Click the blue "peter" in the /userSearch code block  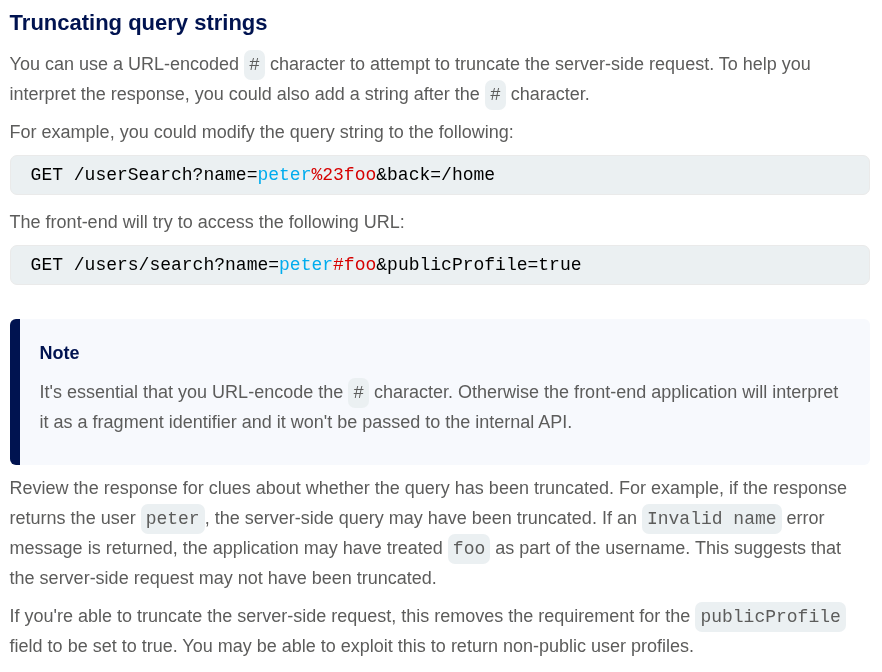[x=284, y=175]
